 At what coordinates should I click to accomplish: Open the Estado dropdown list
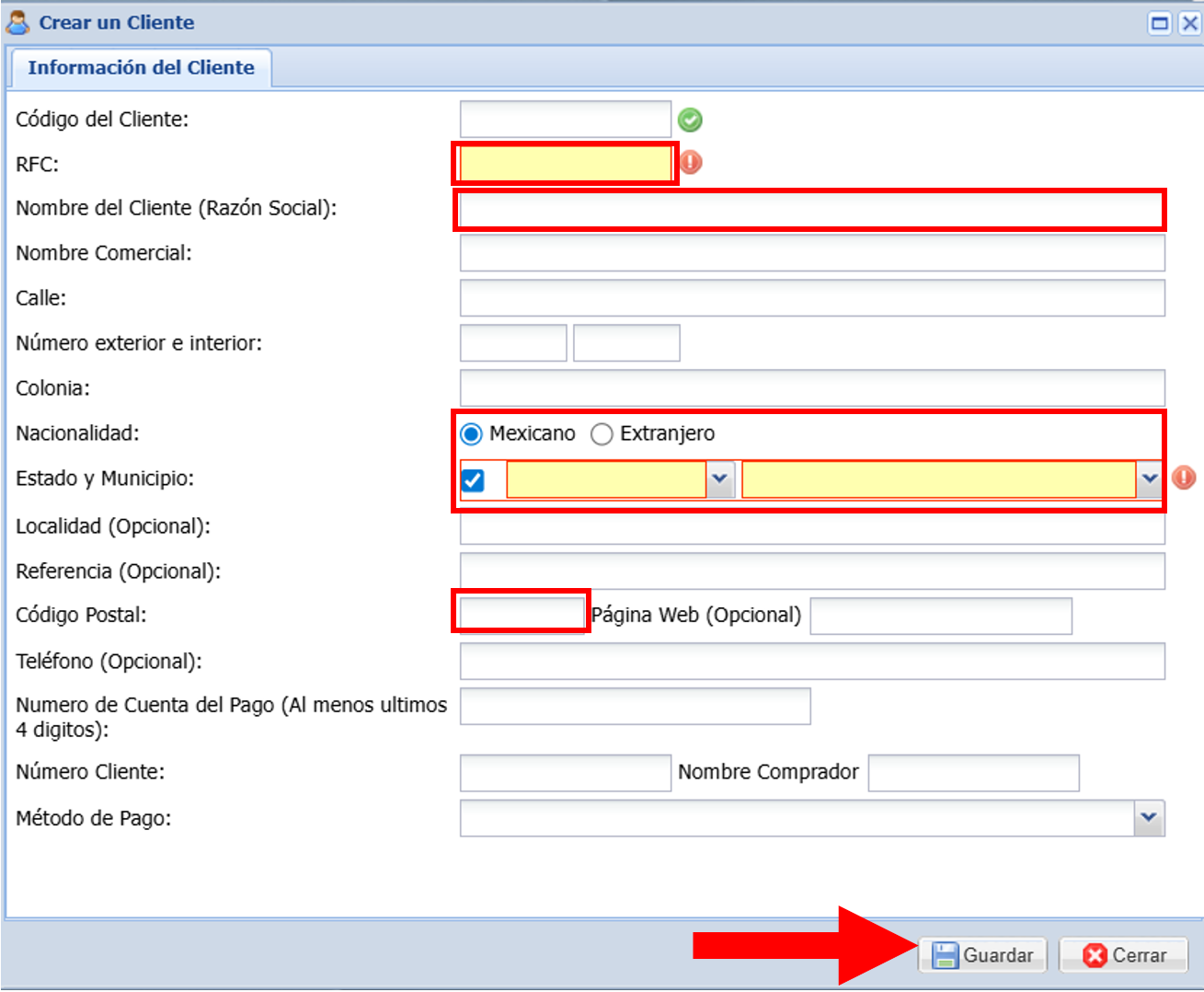coord(719,479)
